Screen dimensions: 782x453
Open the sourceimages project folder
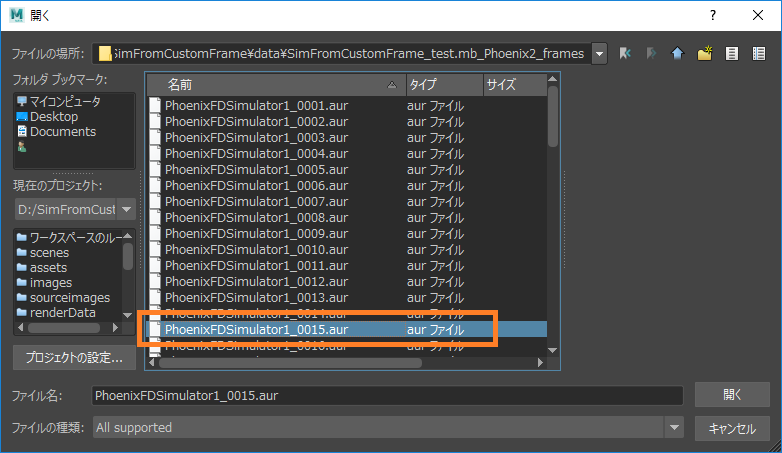(63, 297)
